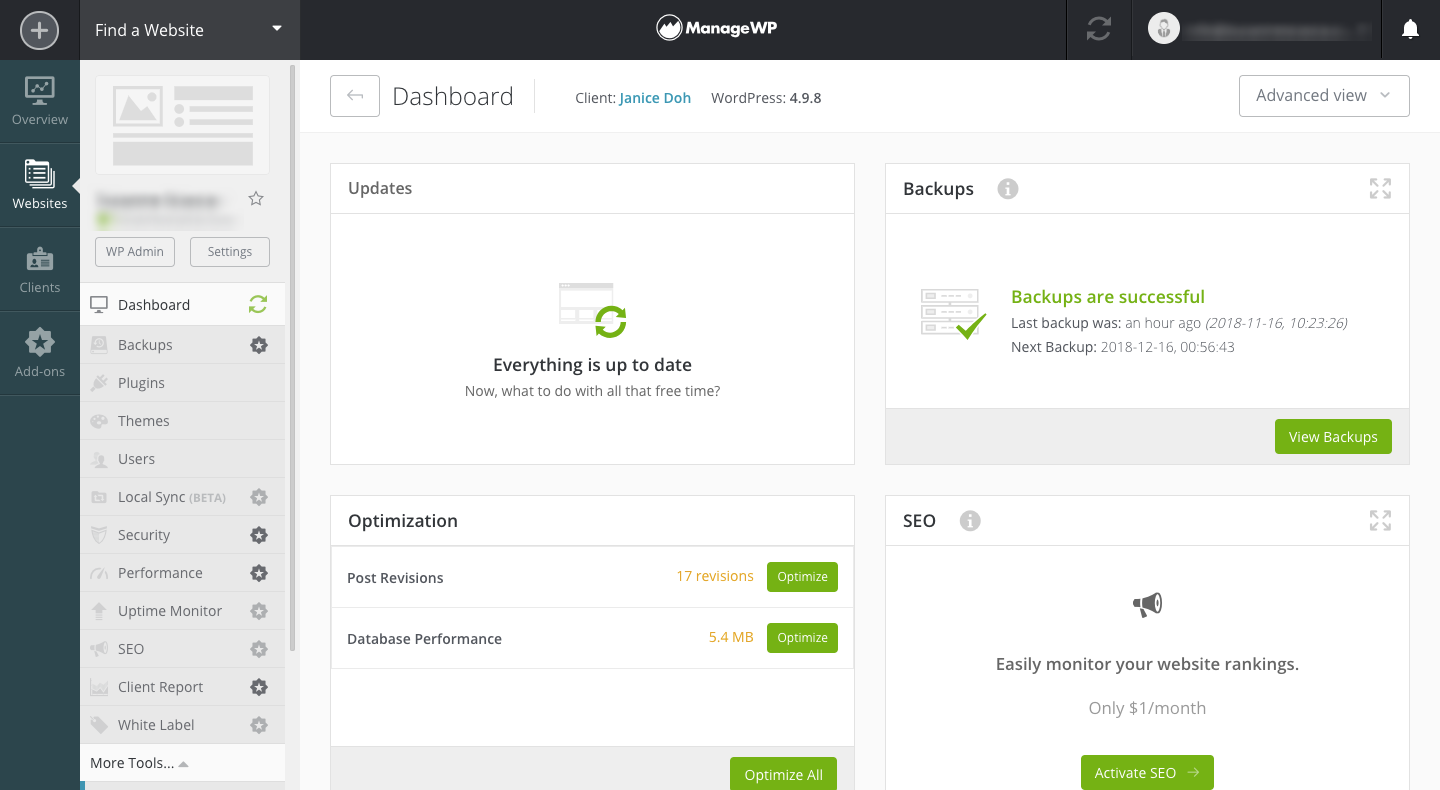Open Plugins in the sidebar
The width and height of the screenshot is (1440, 790).
141,383
